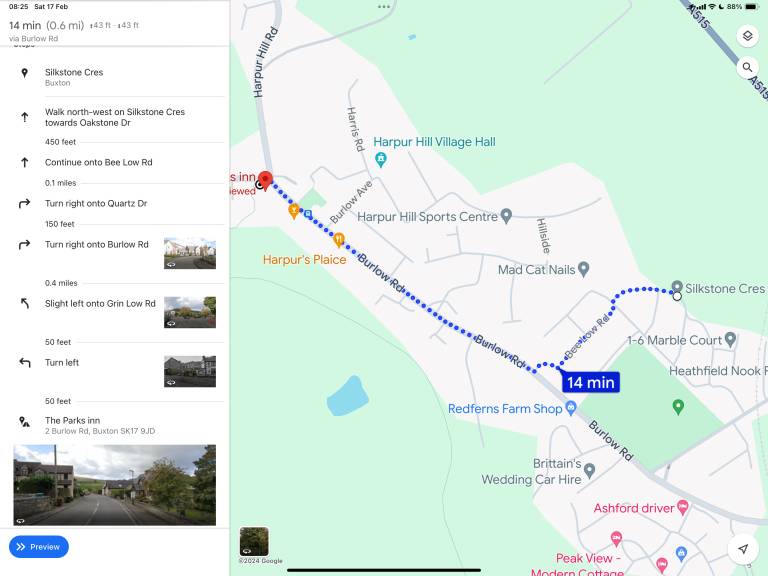This screenshot has height=576, width=768.
Task: Tap Brittain's Wedding Car Hire marker
Action: 589,470
